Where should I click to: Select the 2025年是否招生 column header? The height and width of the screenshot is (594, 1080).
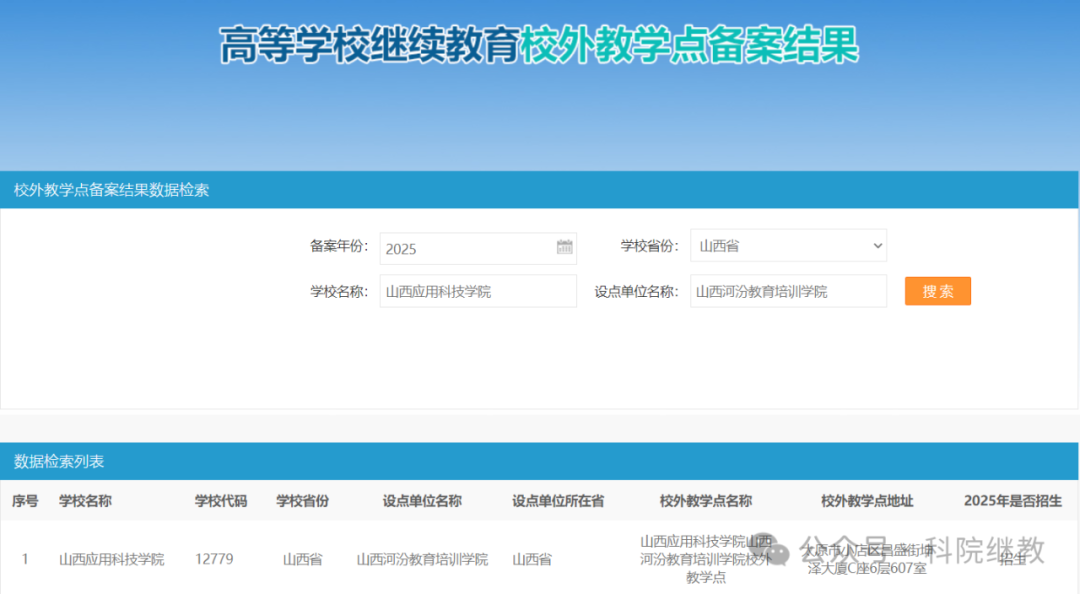click(1012, 501)
